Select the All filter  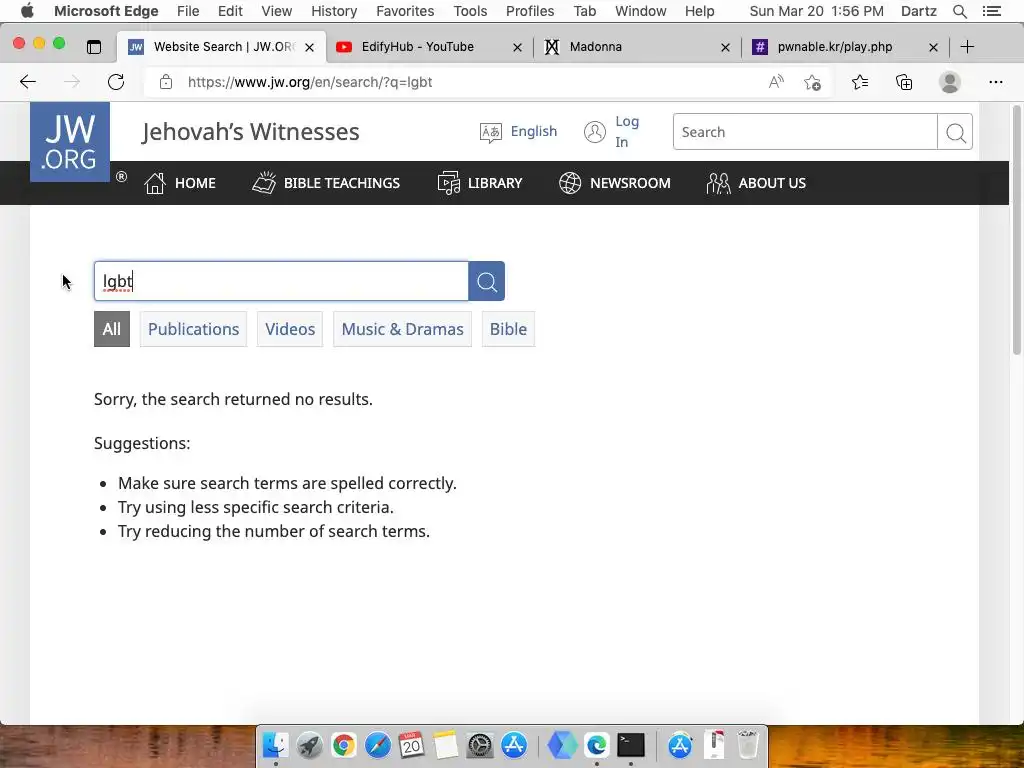112,329
